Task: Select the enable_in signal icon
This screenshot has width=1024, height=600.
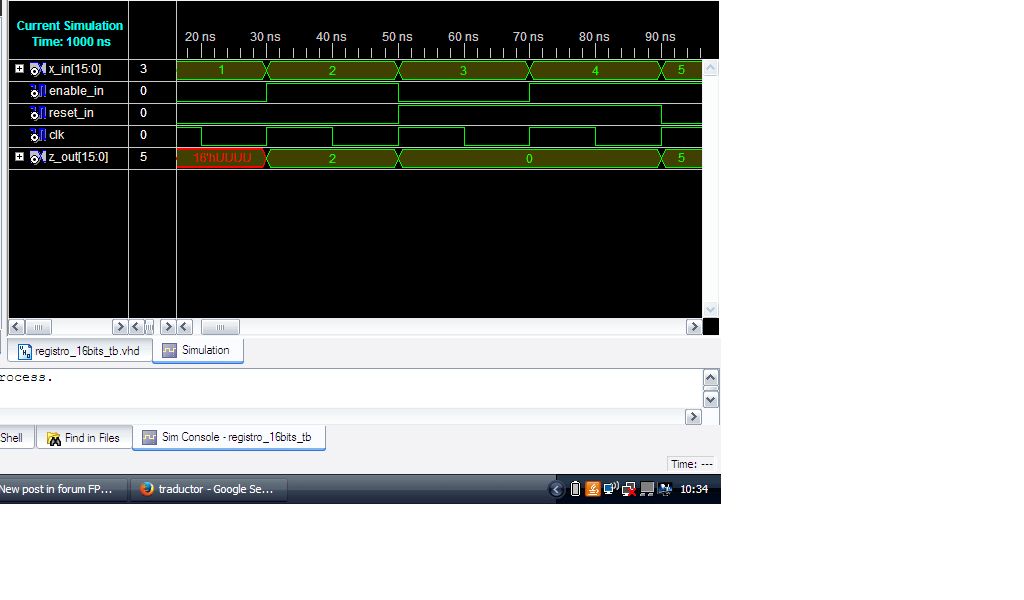Action: [x=38, y=91]
